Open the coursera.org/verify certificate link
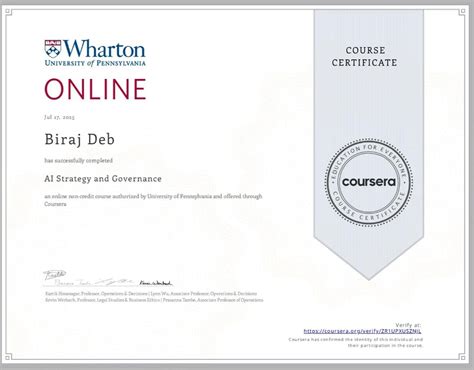The width and height of the screenshot is (474, 370). coord(362,331)
